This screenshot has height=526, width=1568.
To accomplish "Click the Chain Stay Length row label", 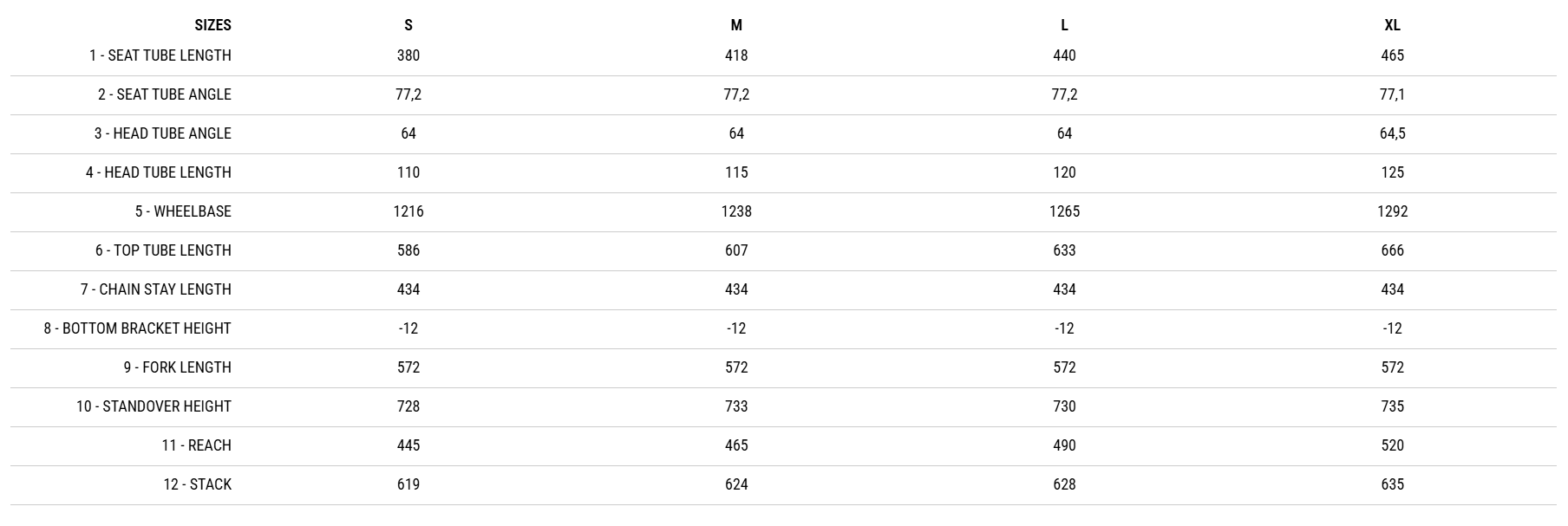I will coord(156,289).
